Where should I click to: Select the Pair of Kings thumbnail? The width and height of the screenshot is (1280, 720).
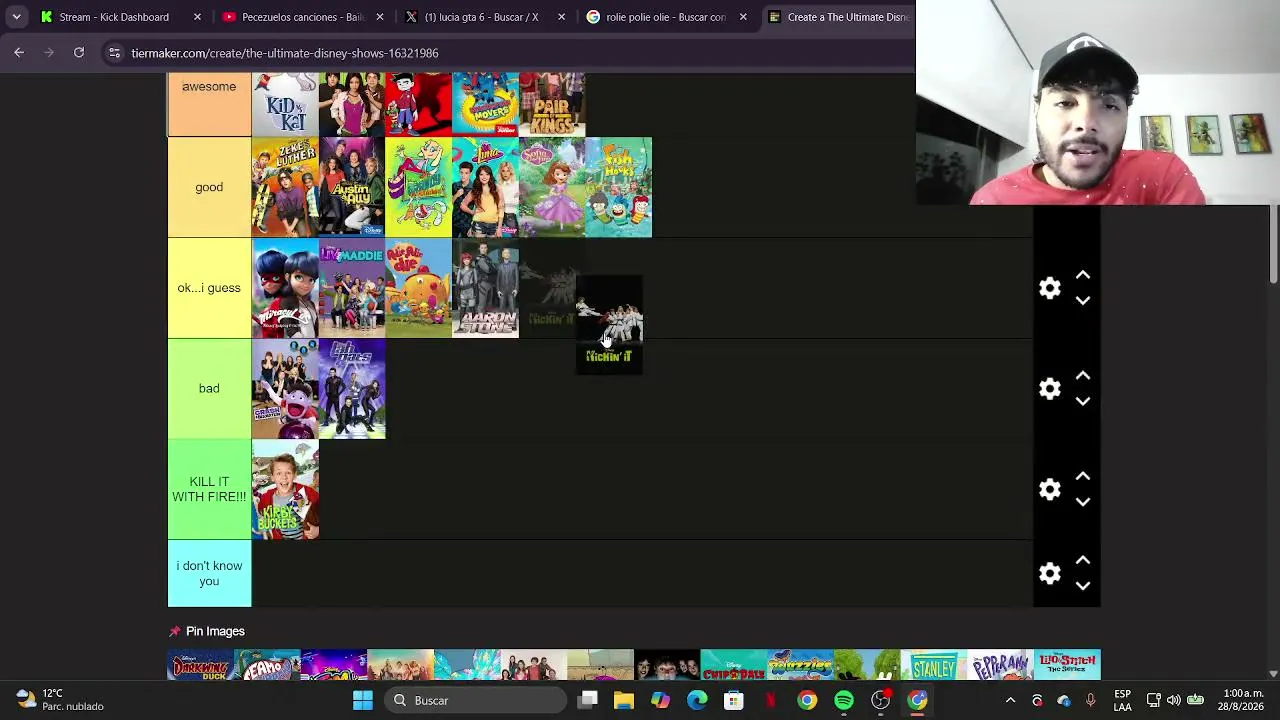click(x=552, y=104)
